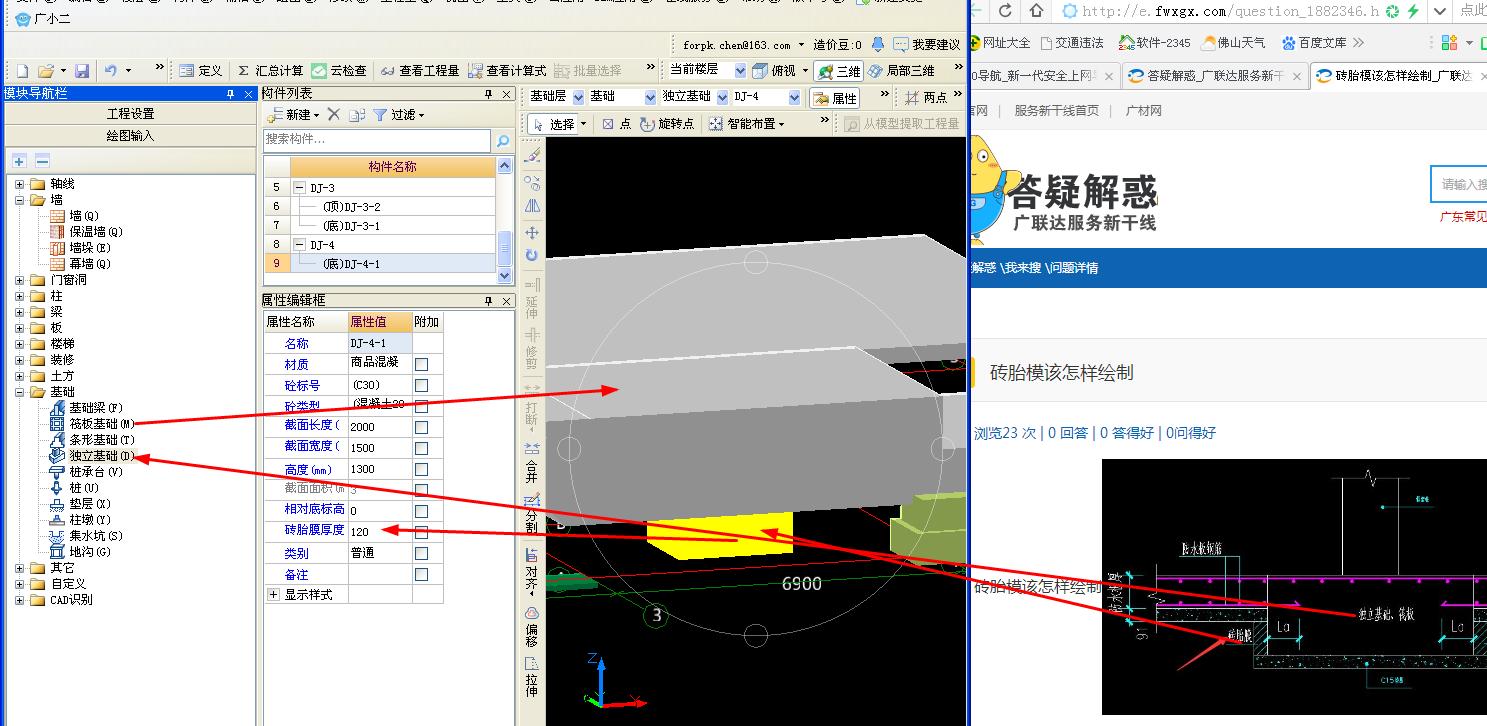Tick 截面长度 additional checkbox
The height and width of the screenshot is (726, 1487).
[421, 427]
